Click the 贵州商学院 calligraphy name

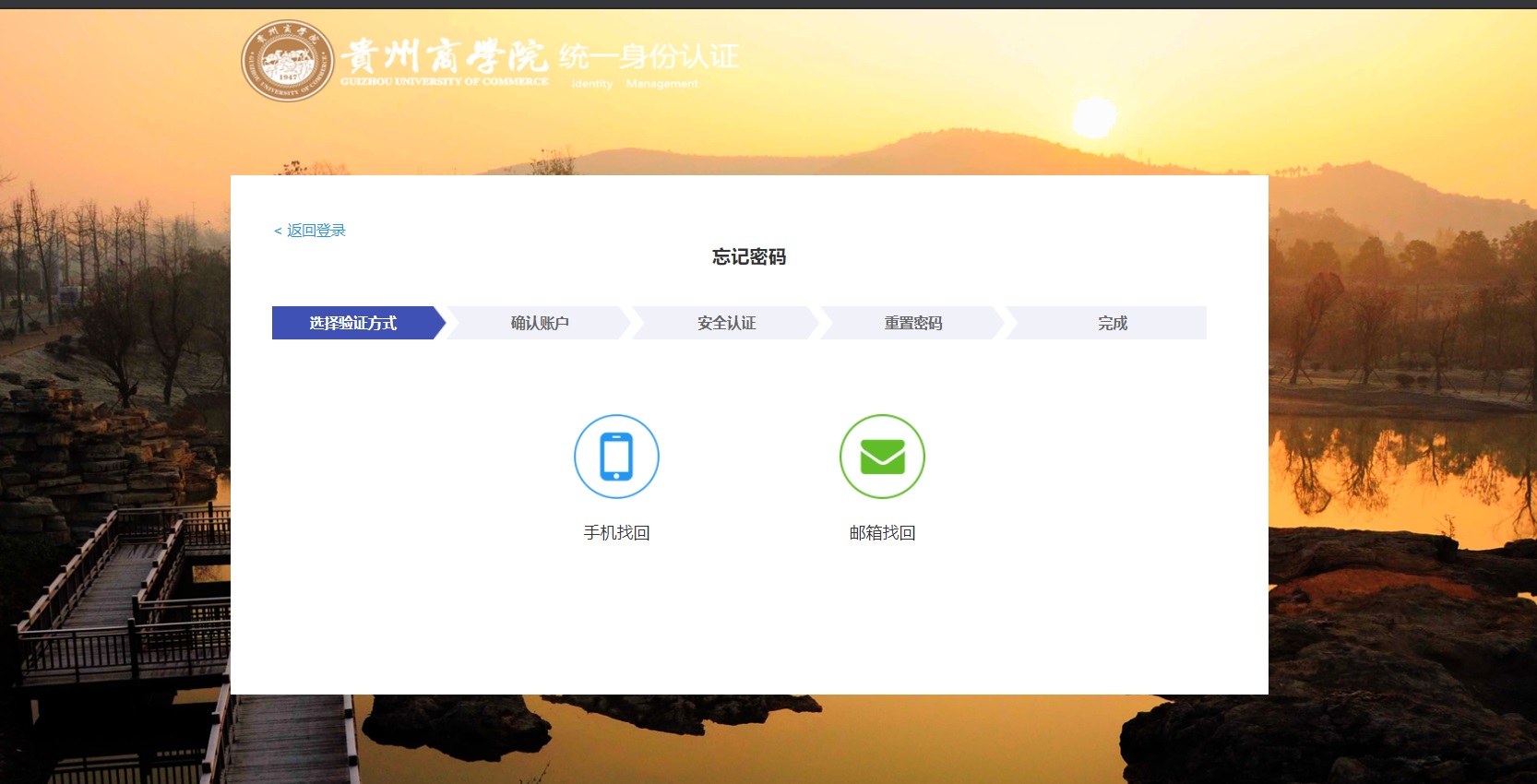point(444,56)
